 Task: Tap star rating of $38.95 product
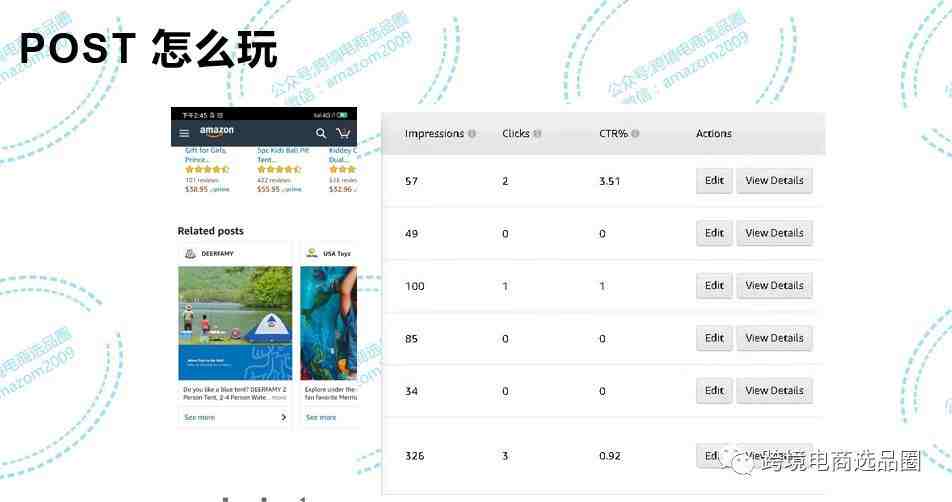[x=207, y=169]
